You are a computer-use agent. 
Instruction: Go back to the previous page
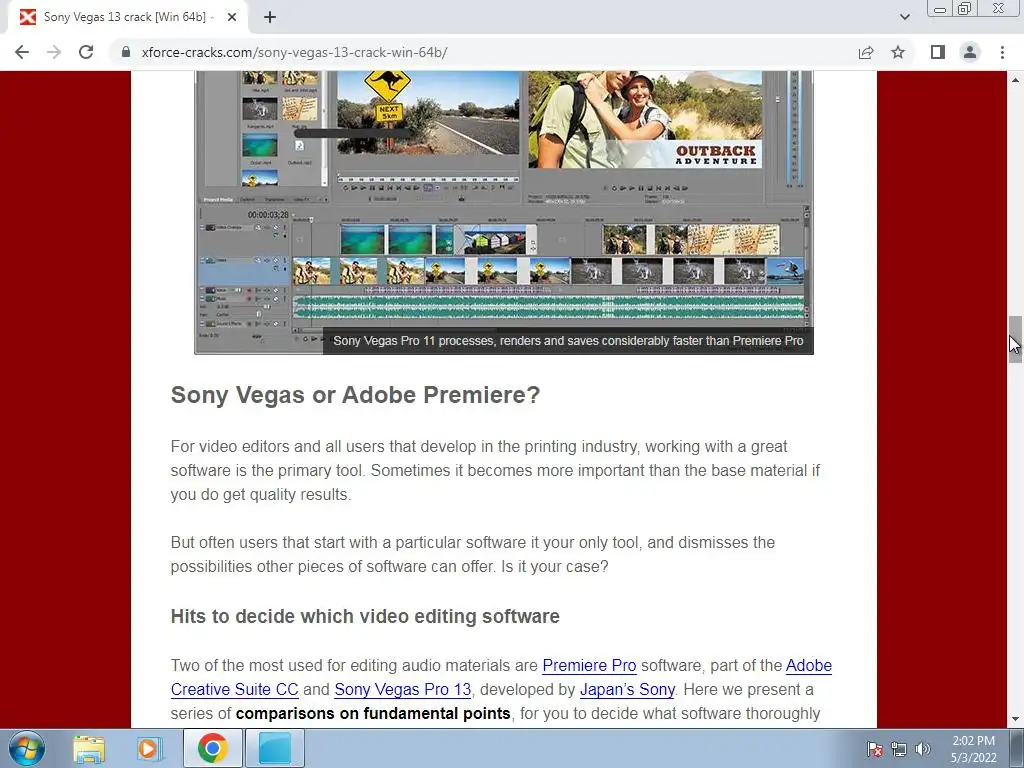tap(22, 52)
